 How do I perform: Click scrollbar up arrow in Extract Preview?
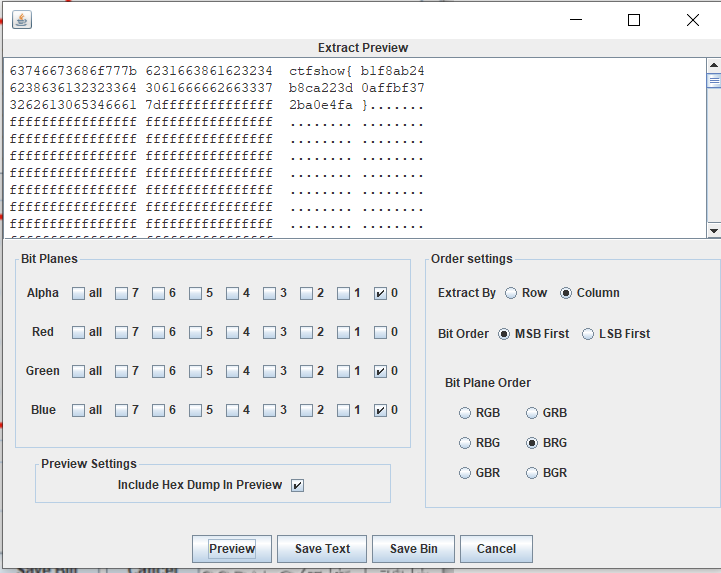tap(713, 66)
